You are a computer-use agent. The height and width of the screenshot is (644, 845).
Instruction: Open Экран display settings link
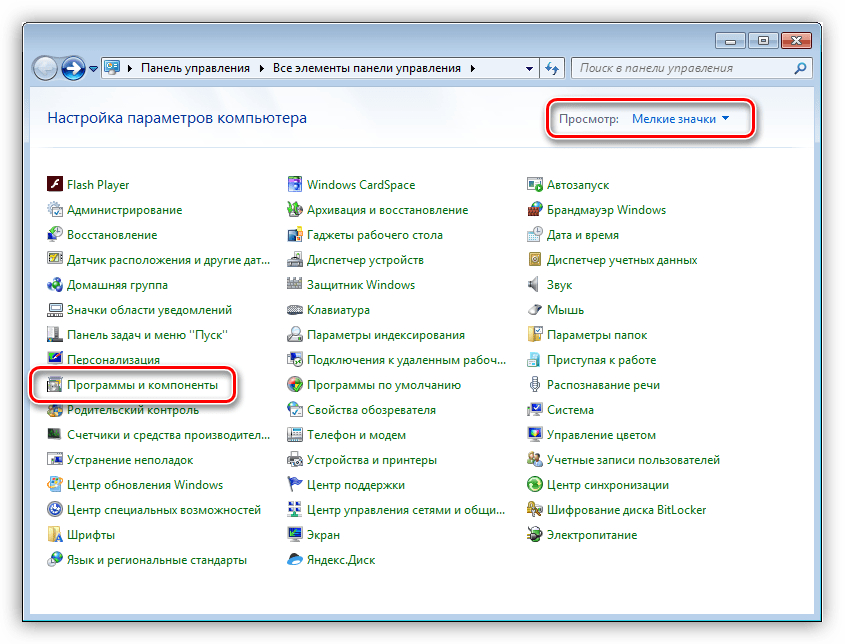click(x=323, y=535)
